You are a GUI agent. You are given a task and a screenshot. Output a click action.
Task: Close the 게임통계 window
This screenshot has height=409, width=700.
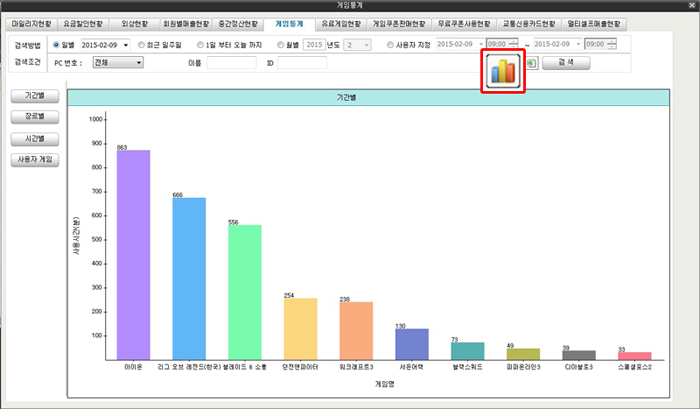click(x=692, y=5)
